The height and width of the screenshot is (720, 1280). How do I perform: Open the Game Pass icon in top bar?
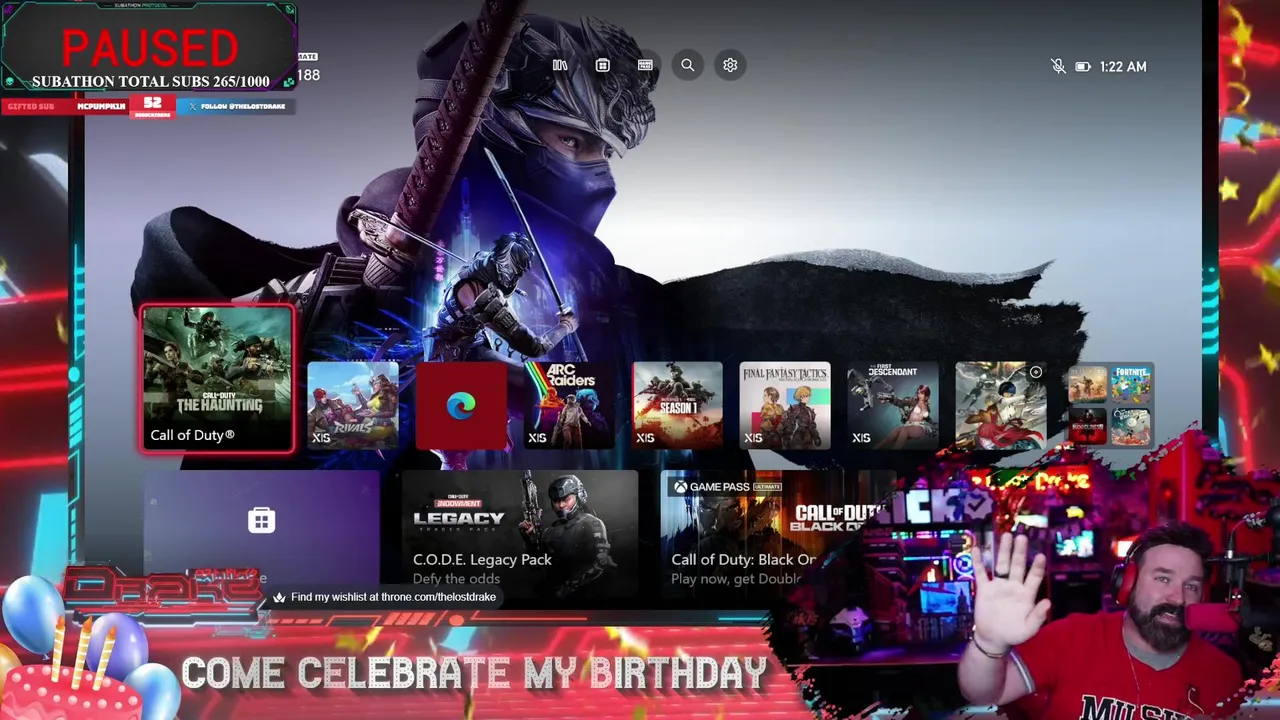[645, 65]
